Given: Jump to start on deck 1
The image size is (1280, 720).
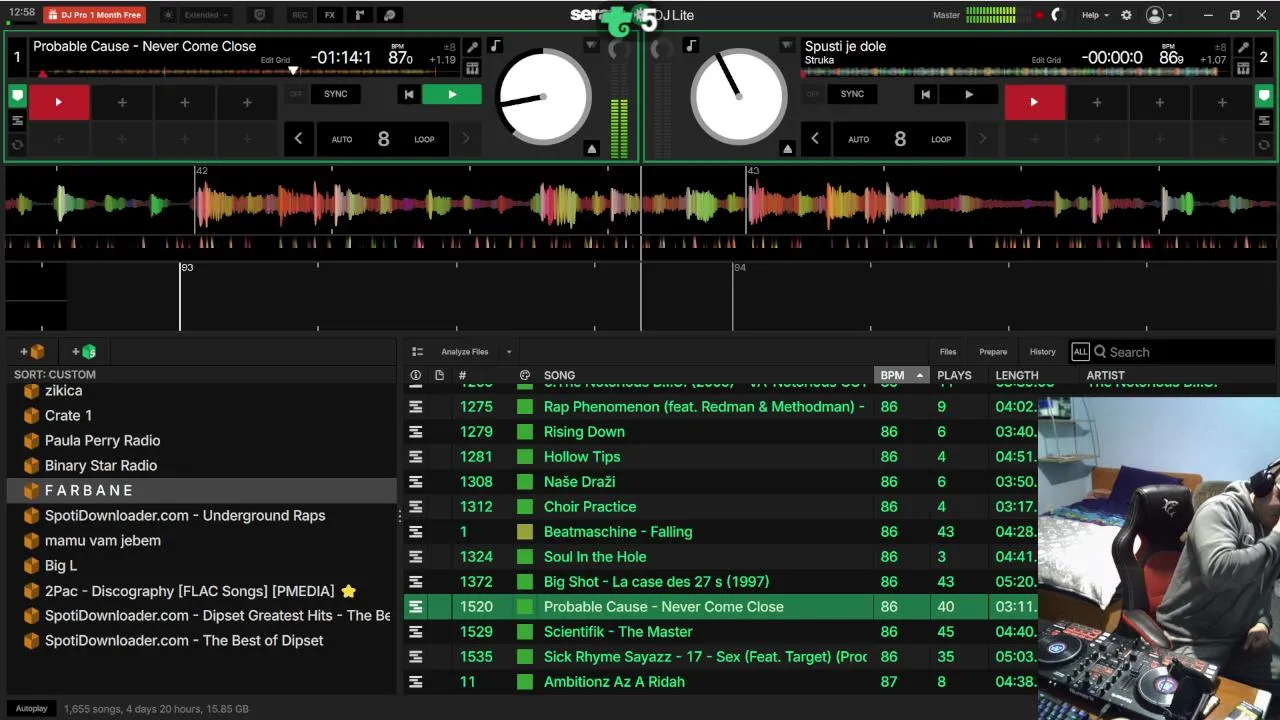Looking at the screenshot, I should (x=408, y=94).
